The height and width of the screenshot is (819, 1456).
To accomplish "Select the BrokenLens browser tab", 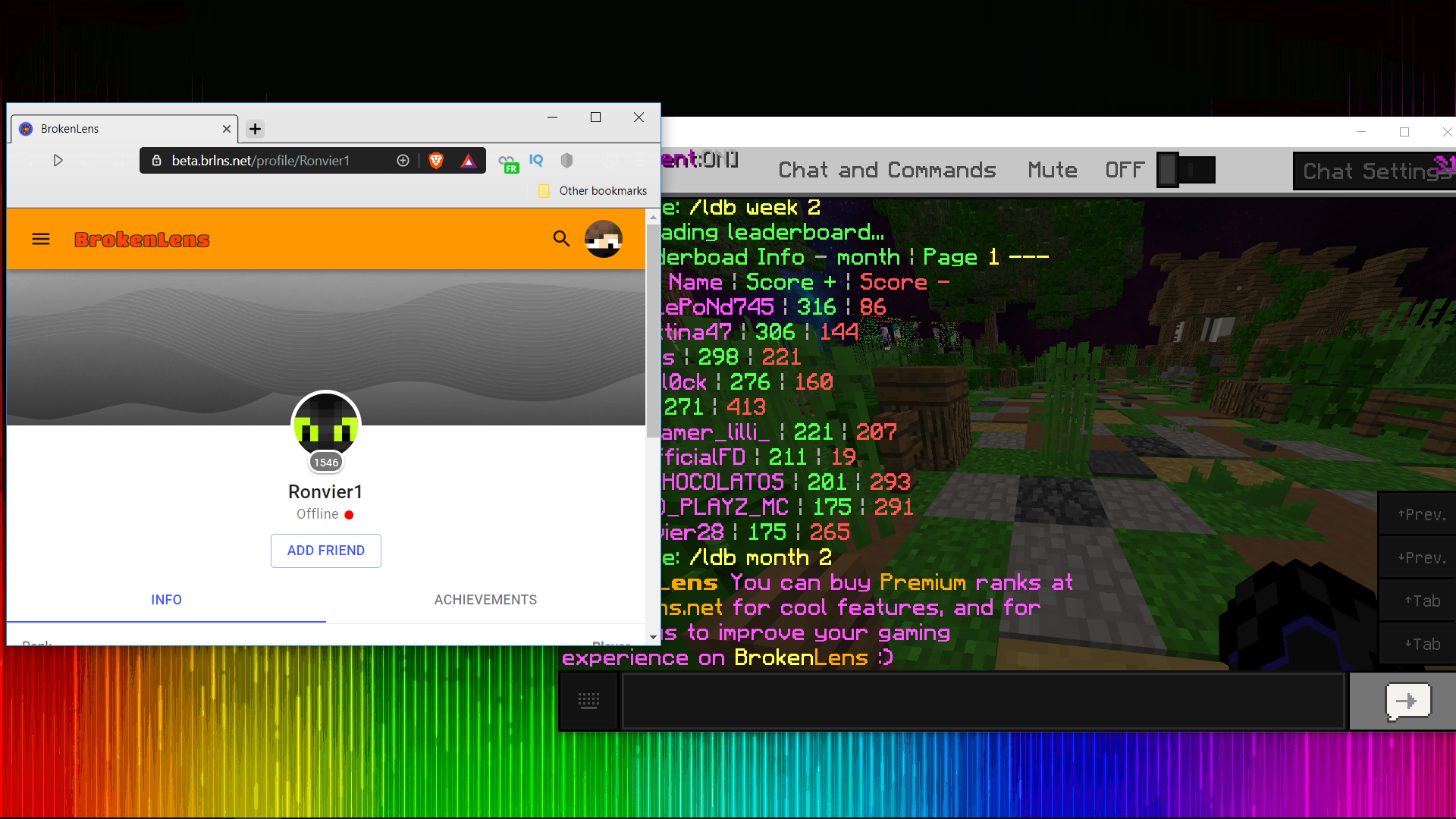I will (x=125, y=129).
